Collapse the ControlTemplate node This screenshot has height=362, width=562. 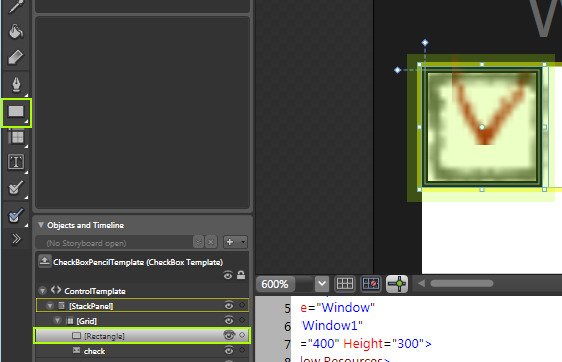click(x=43, y=291)
